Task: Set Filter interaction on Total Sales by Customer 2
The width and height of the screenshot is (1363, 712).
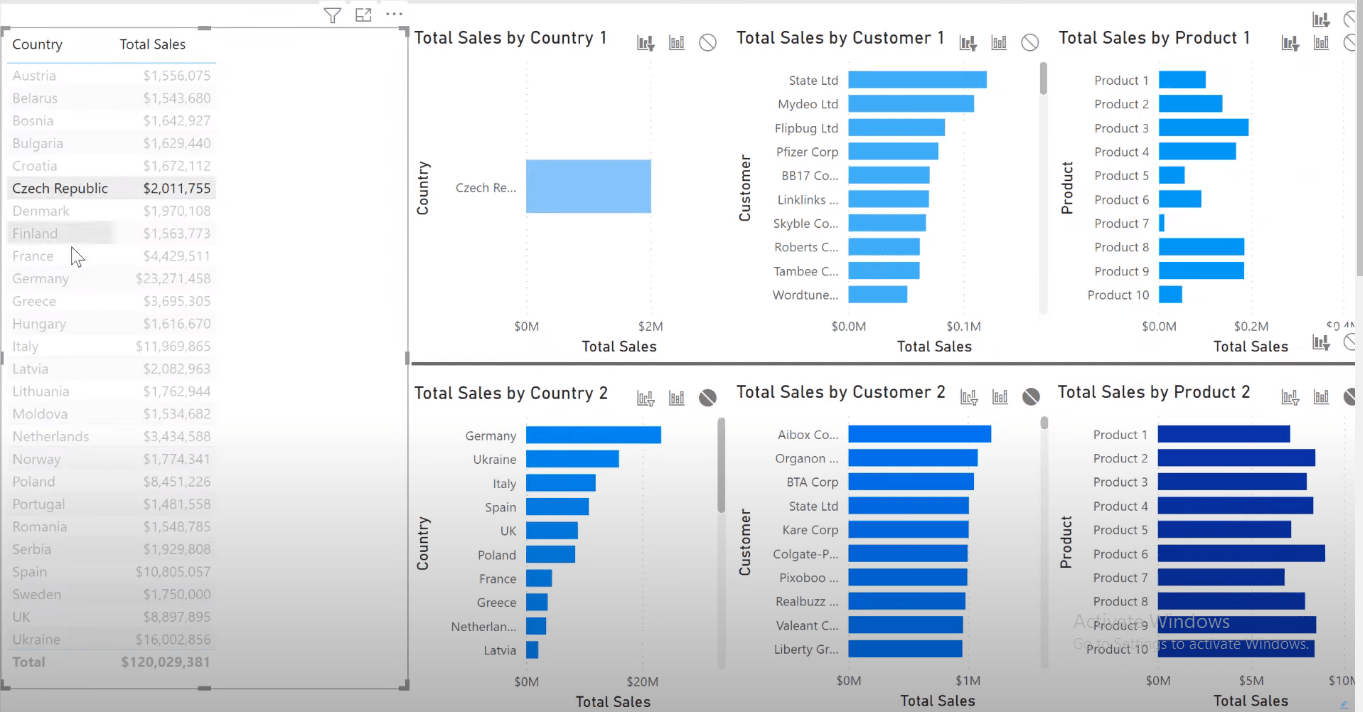Action: tap(969, 397)
